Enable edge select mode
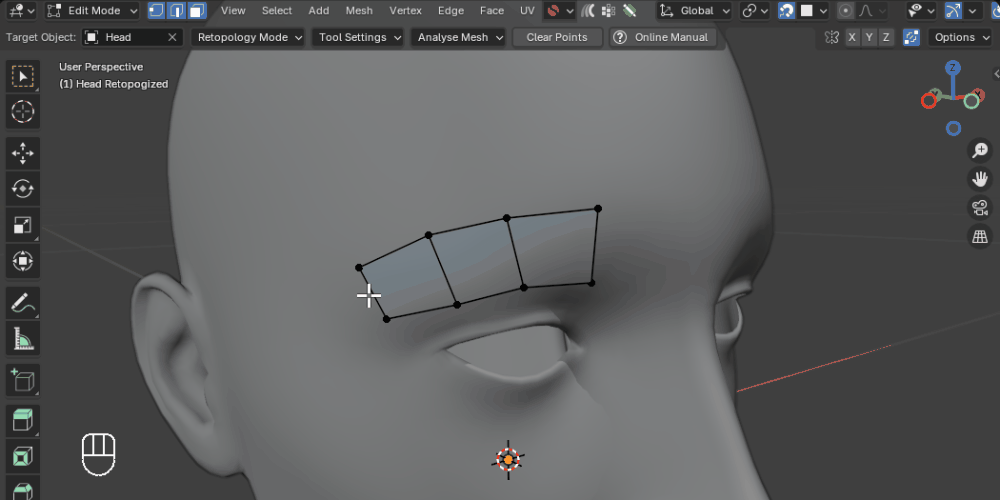The image size is (1000, 500). tap(177, 10)
